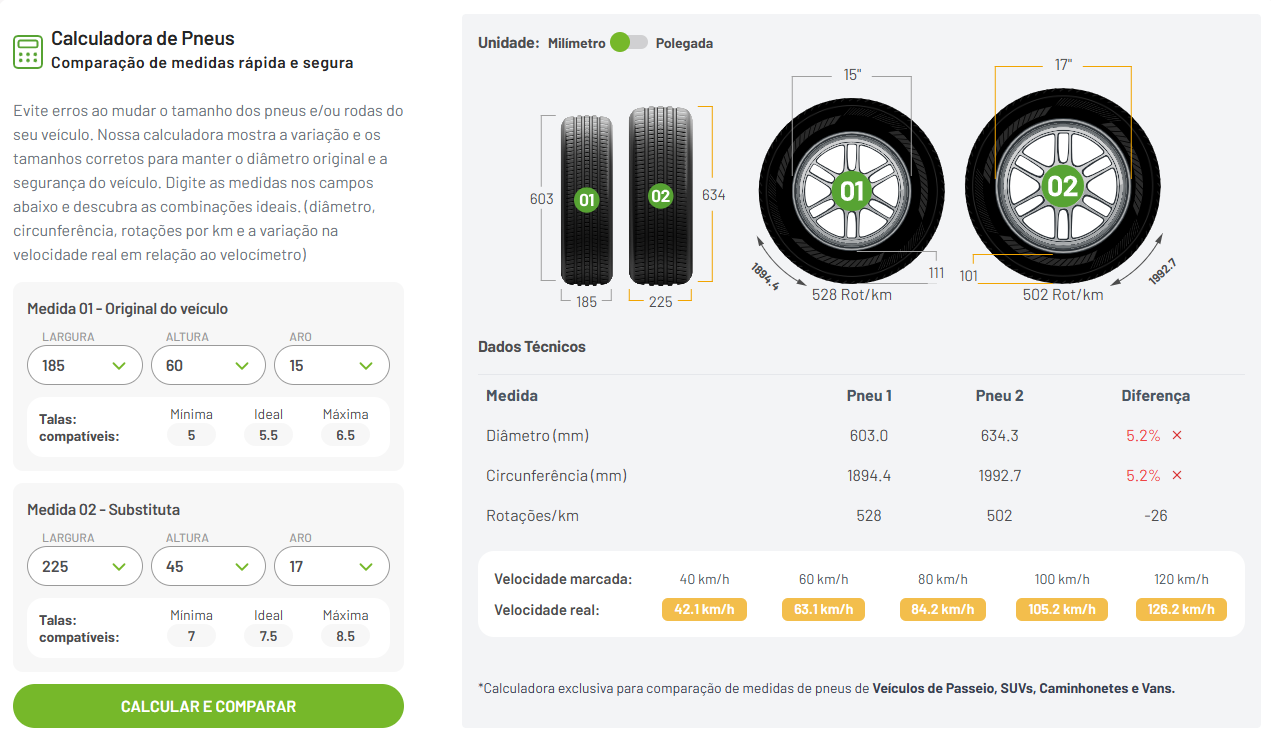Screen dimensions: 1271x738
Task: Click the 42.1 km/h real speed badge
Action: (703, 609)
